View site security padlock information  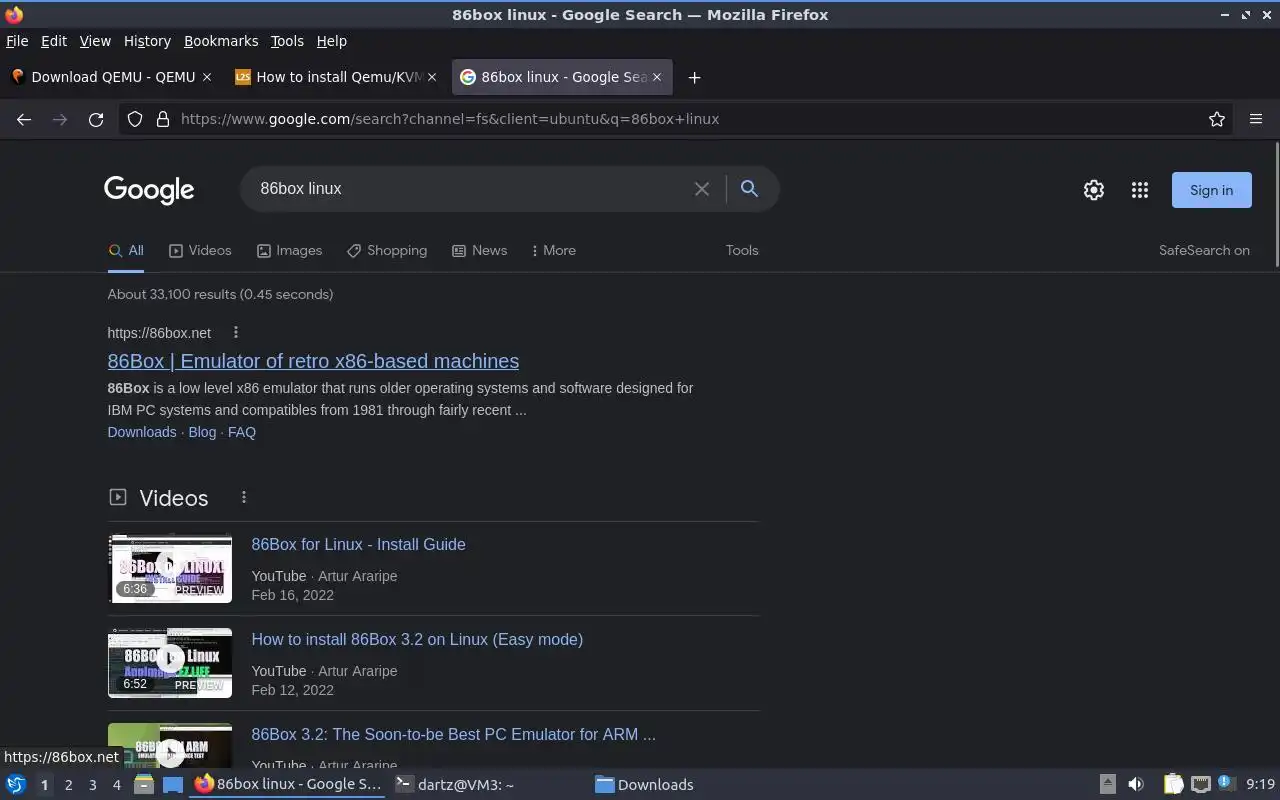pos(163,119)
